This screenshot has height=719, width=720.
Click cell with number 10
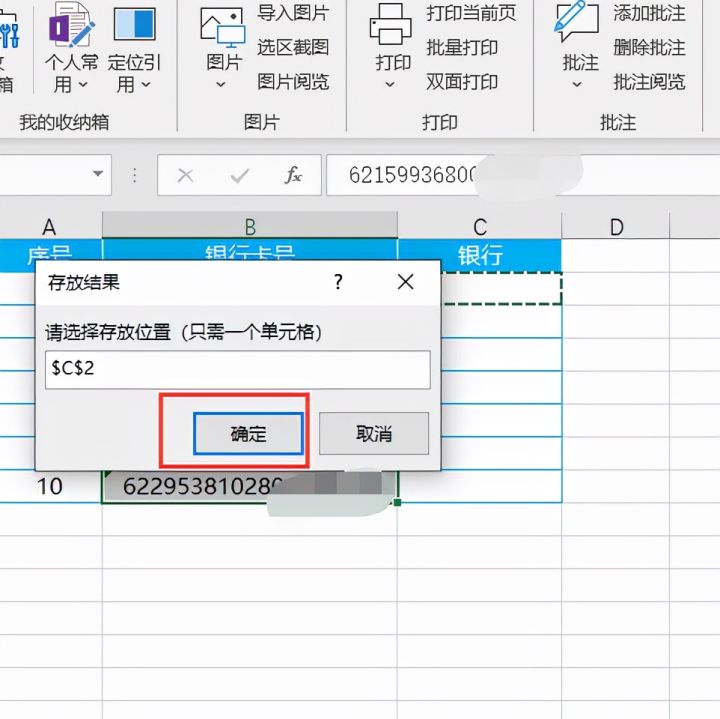click(50, 486)
